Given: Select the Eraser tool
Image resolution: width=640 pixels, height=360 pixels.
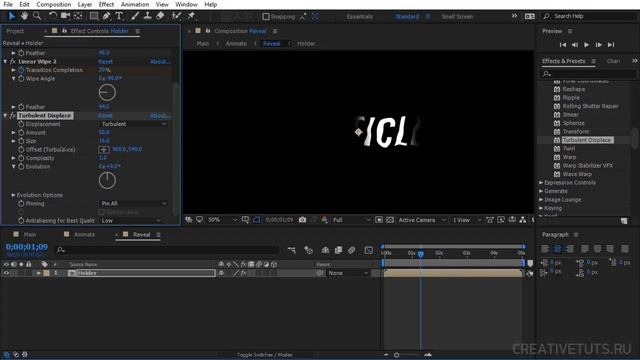Looking at the screenshot, I should point(160,16).
